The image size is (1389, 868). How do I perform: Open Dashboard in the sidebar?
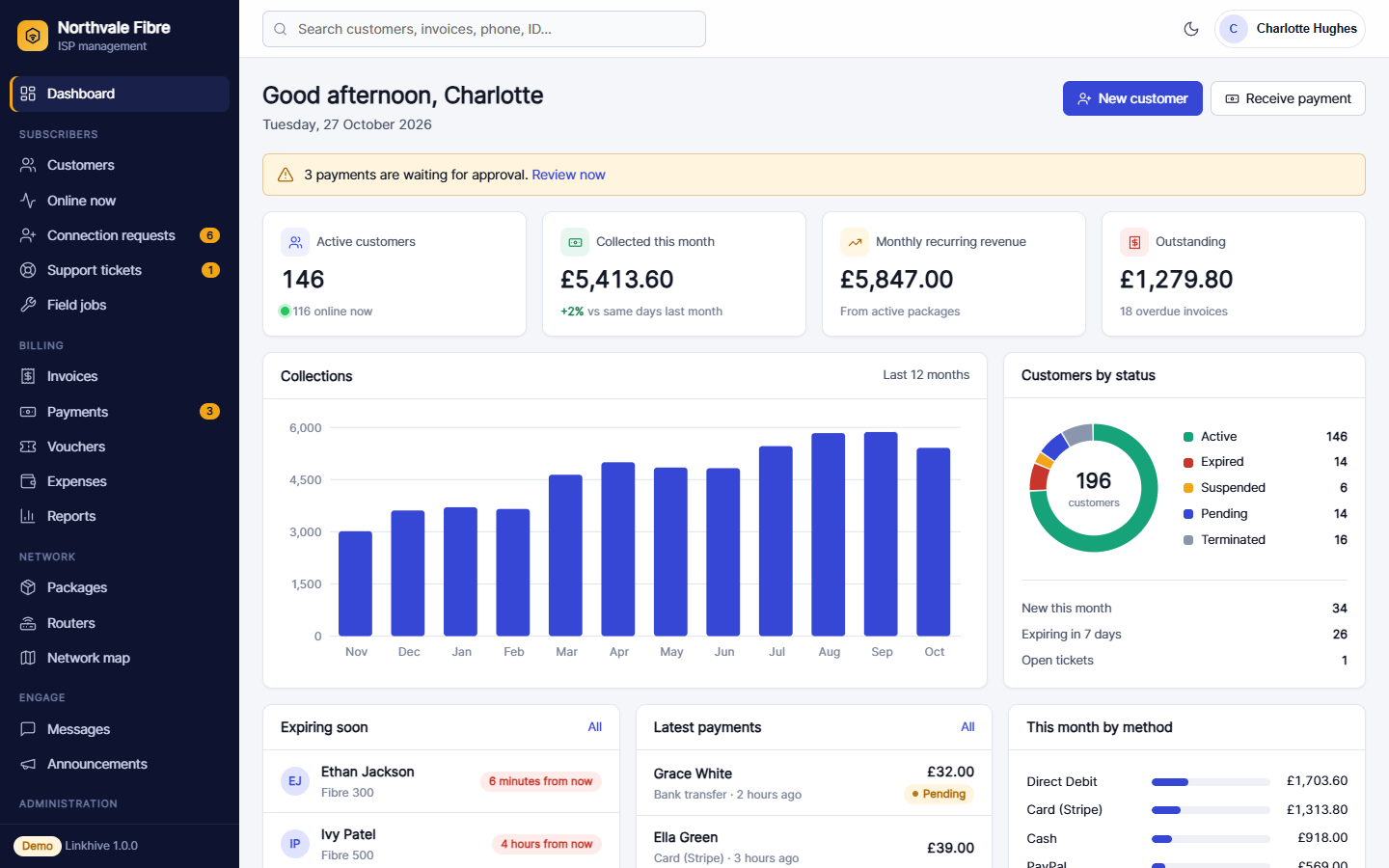coord(120,94)
